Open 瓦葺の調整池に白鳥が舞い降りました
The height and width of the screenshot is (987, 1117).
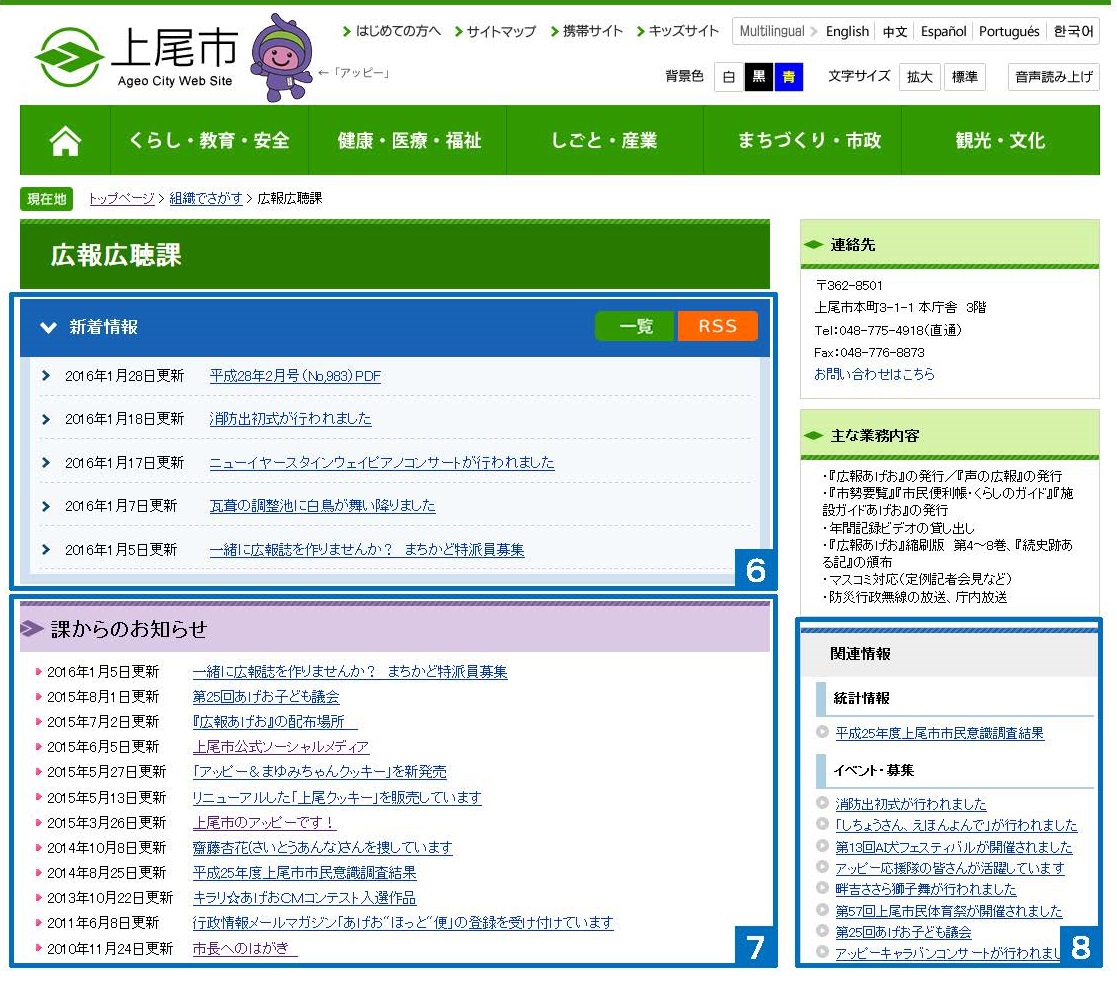tap(322, 506)
